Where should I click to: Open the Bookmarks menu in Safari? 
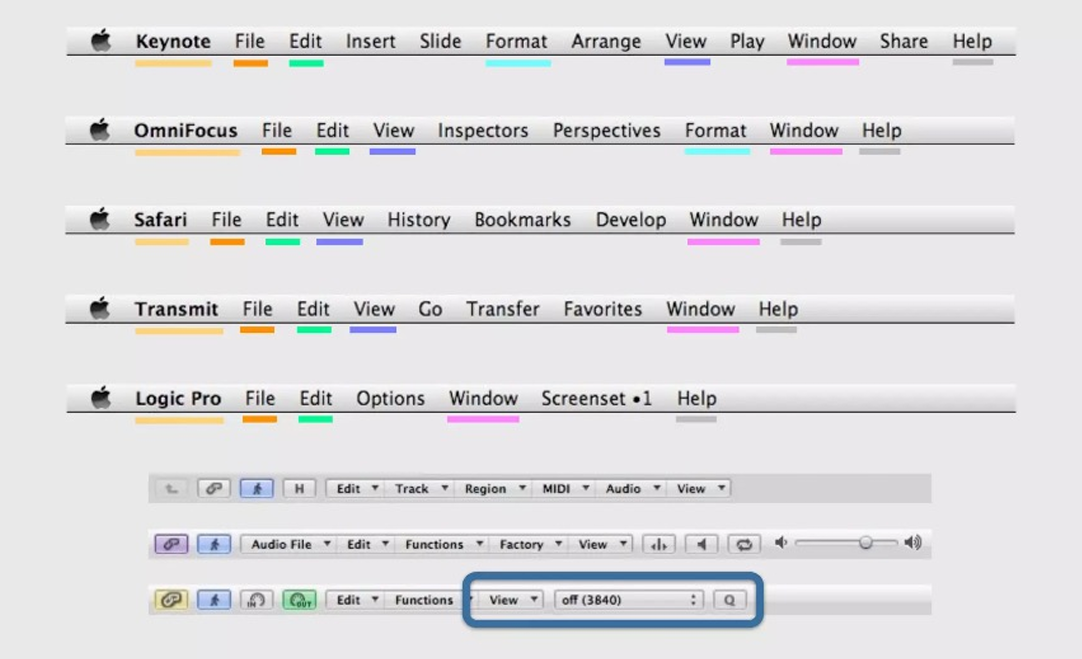pyautogui.click(x=522, y=219)
